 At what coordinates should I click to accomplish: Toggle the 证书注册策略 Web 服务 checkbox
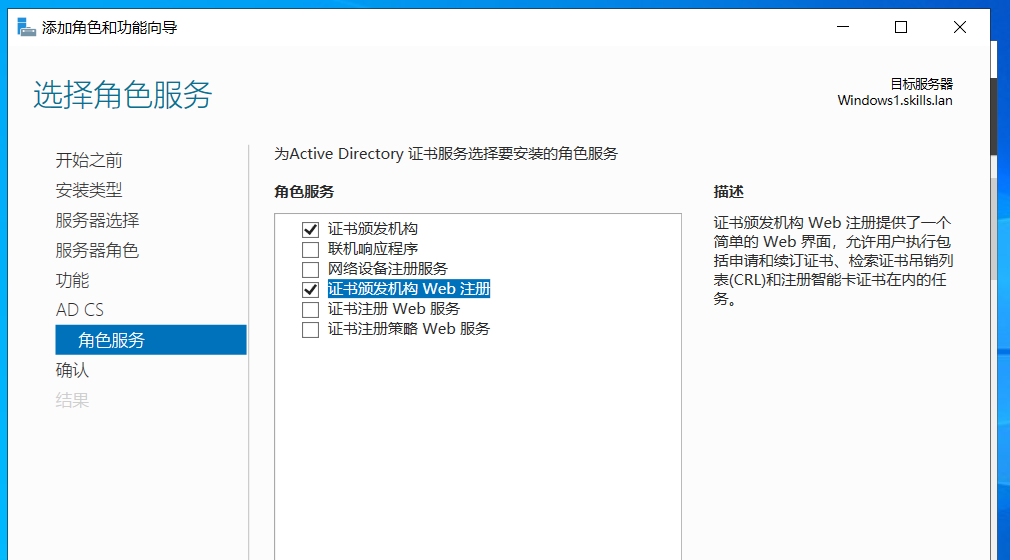(x=310, y=329)
